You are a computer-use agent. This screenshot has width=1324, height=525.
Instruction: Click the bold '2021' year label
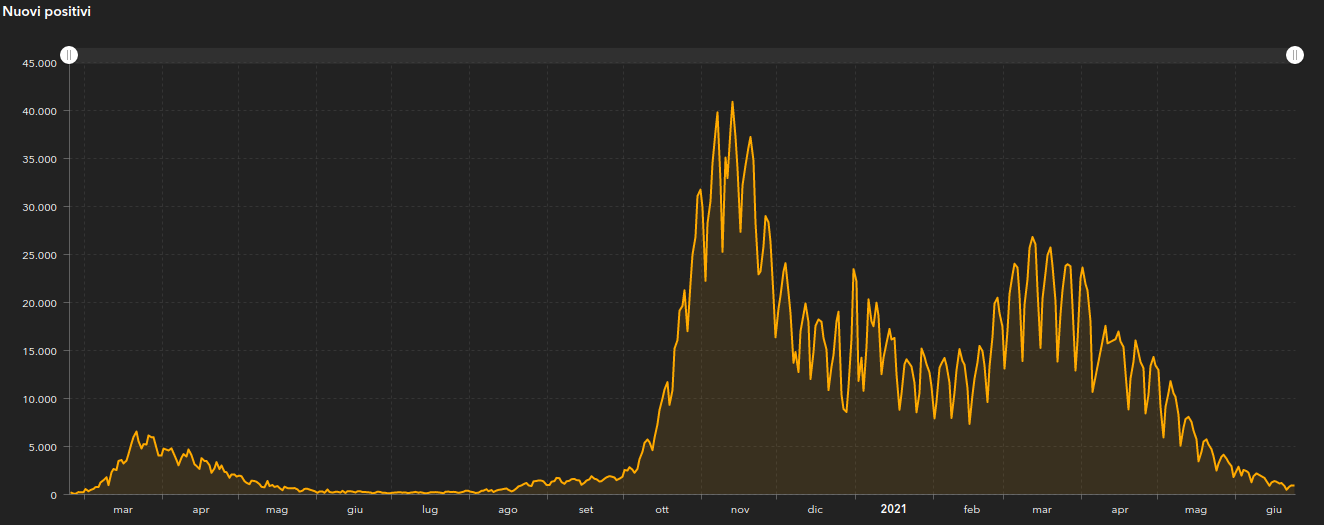coord(893,510)
